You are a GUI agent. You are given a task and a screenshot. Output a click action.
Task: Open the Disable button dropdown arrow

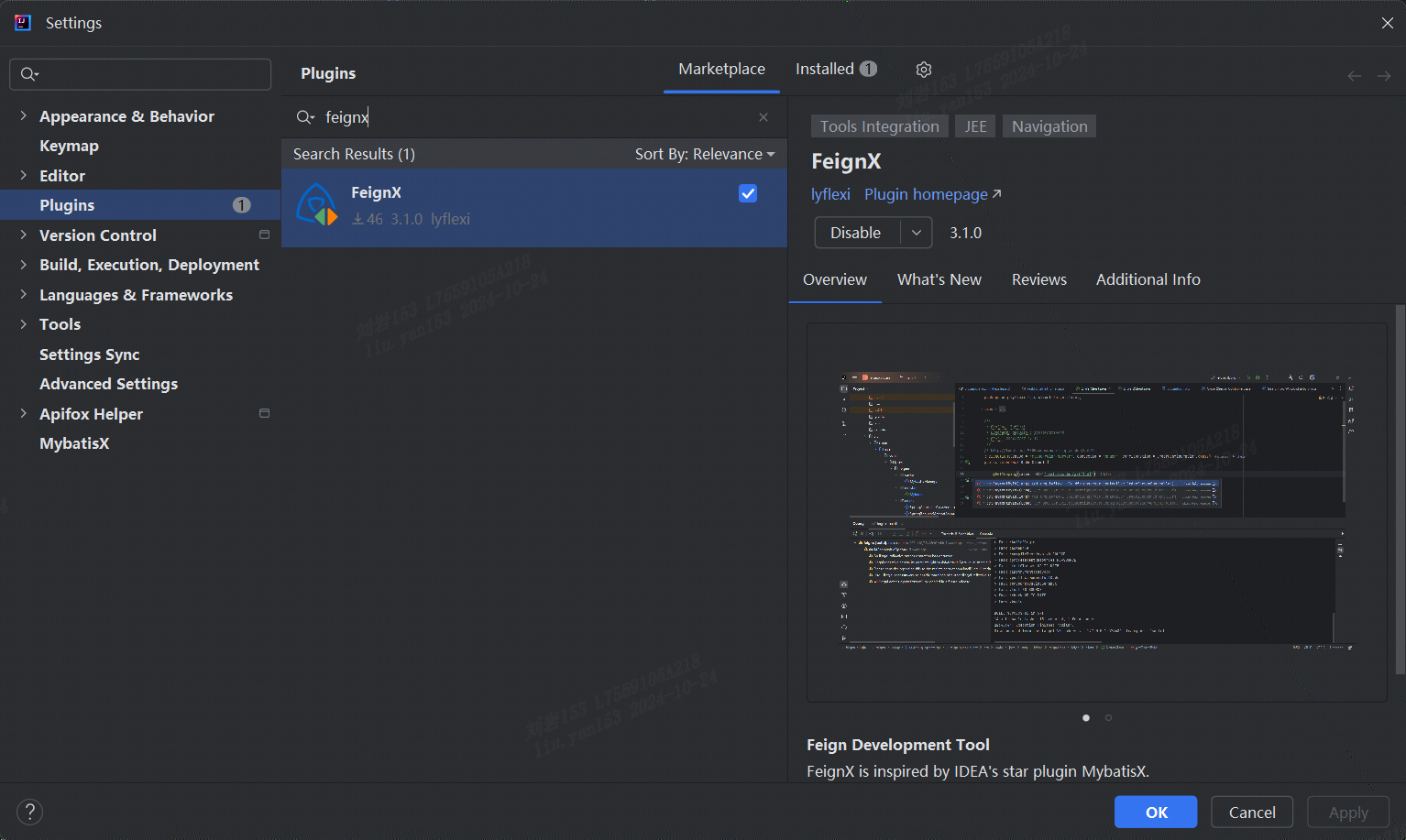[917, 233]
